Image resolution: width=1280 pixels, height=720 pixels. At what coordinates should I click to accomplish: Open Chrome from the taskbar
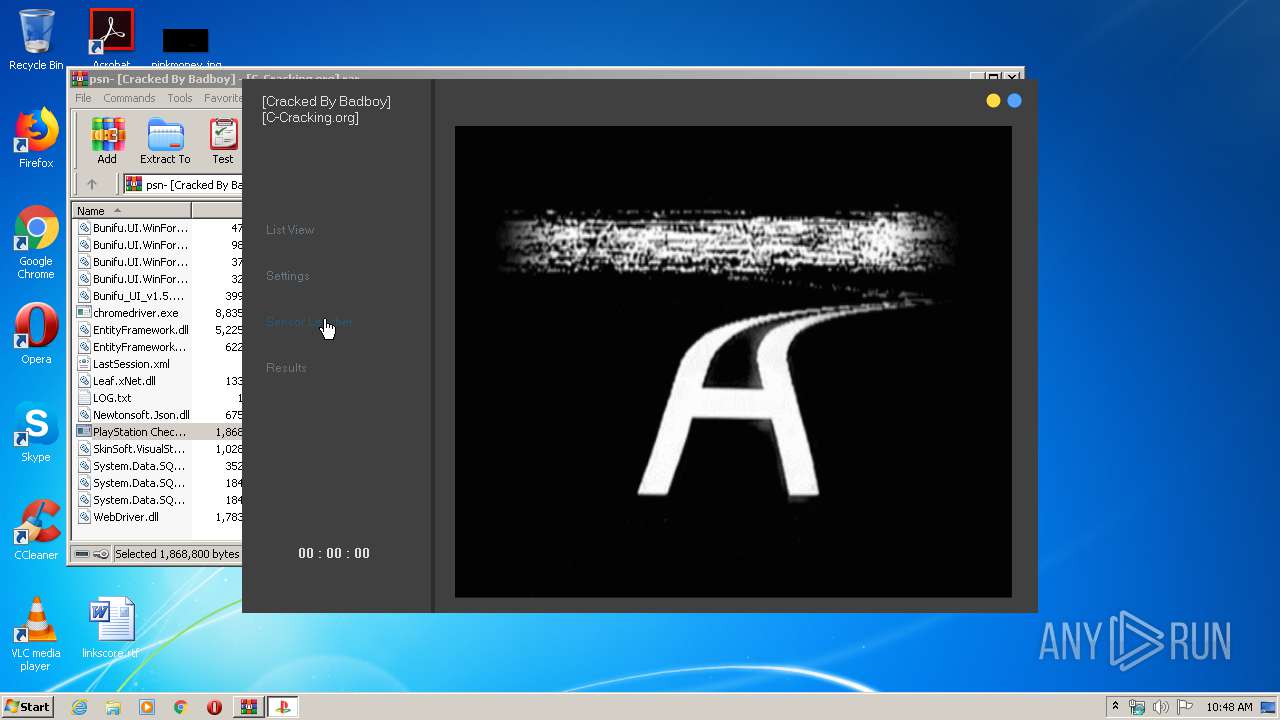[181, 707]
